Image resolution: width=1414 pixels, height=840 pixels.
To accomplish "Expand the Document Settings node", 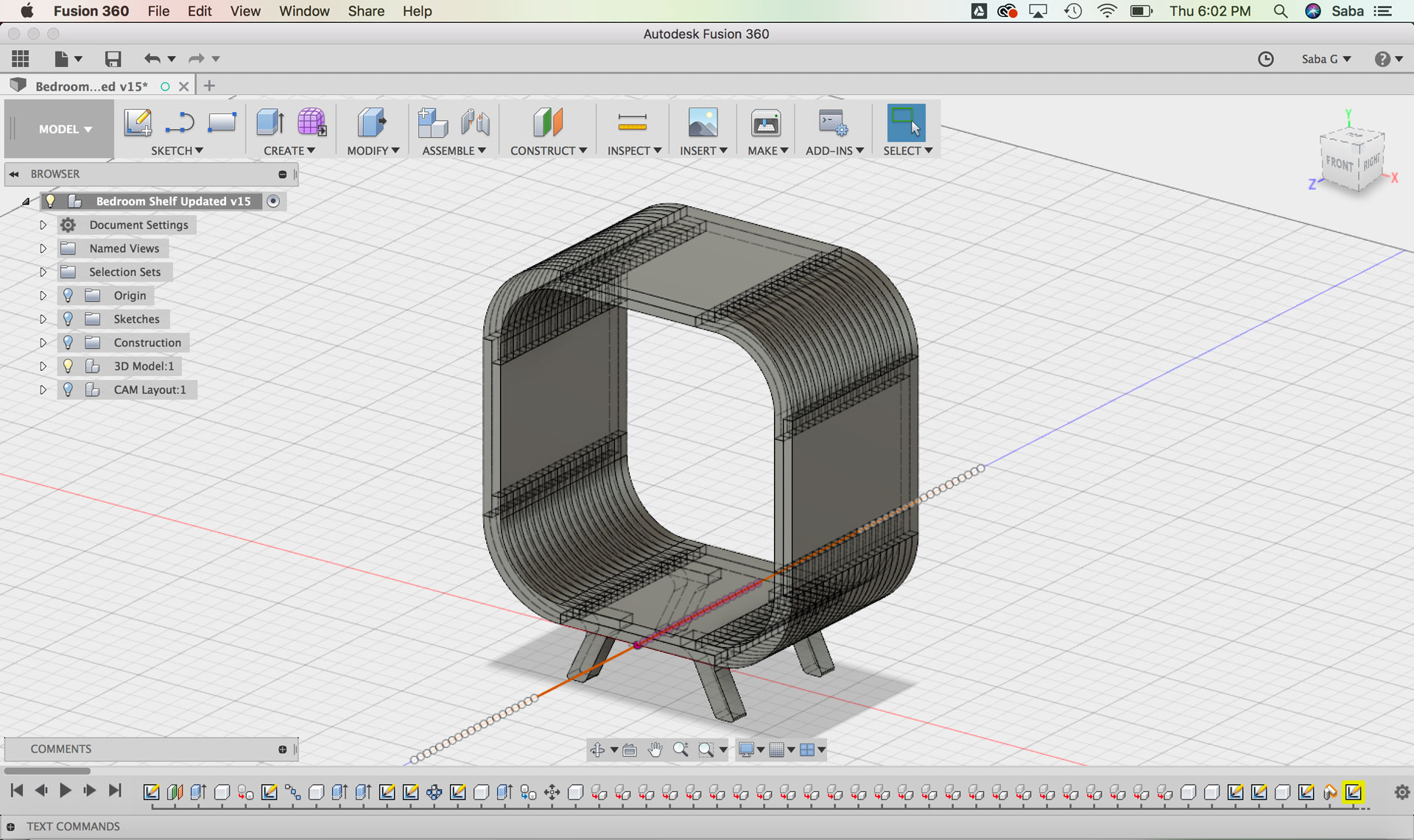I will 43,225.
